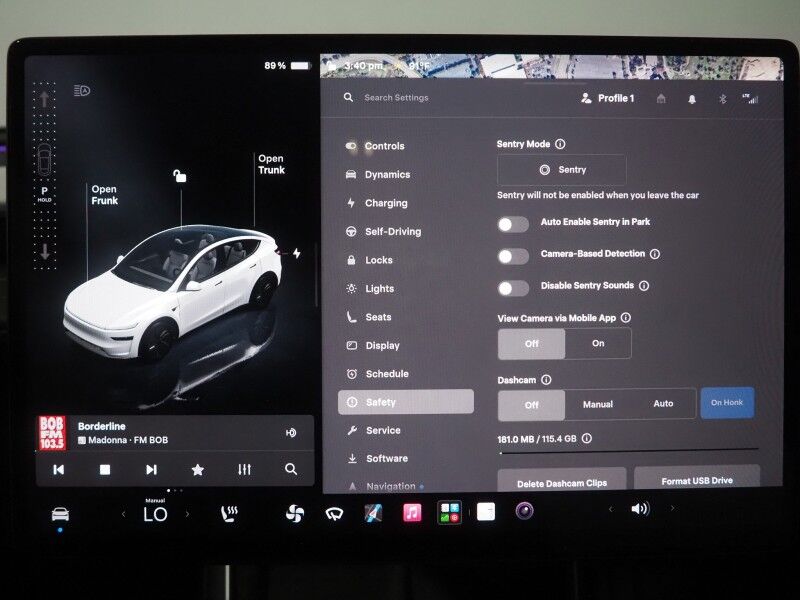Launch the navigation map app icon

click(x=373, y=512)
